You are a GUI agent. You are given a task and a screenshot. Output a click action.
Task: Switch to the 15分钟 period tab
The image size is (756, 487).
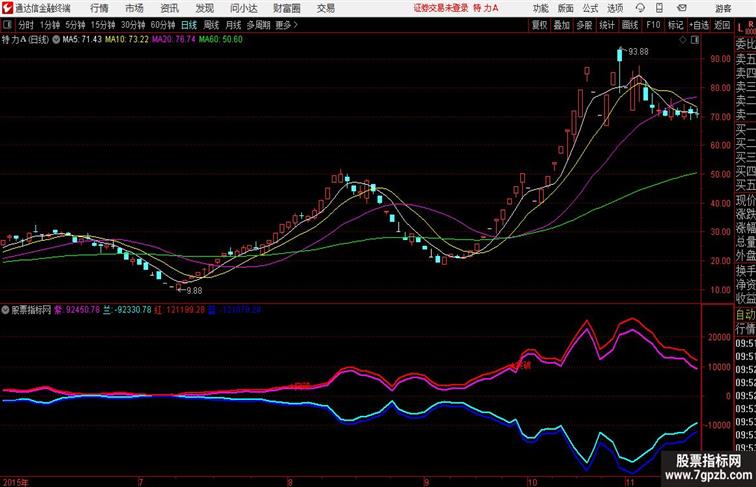[103, 25]
